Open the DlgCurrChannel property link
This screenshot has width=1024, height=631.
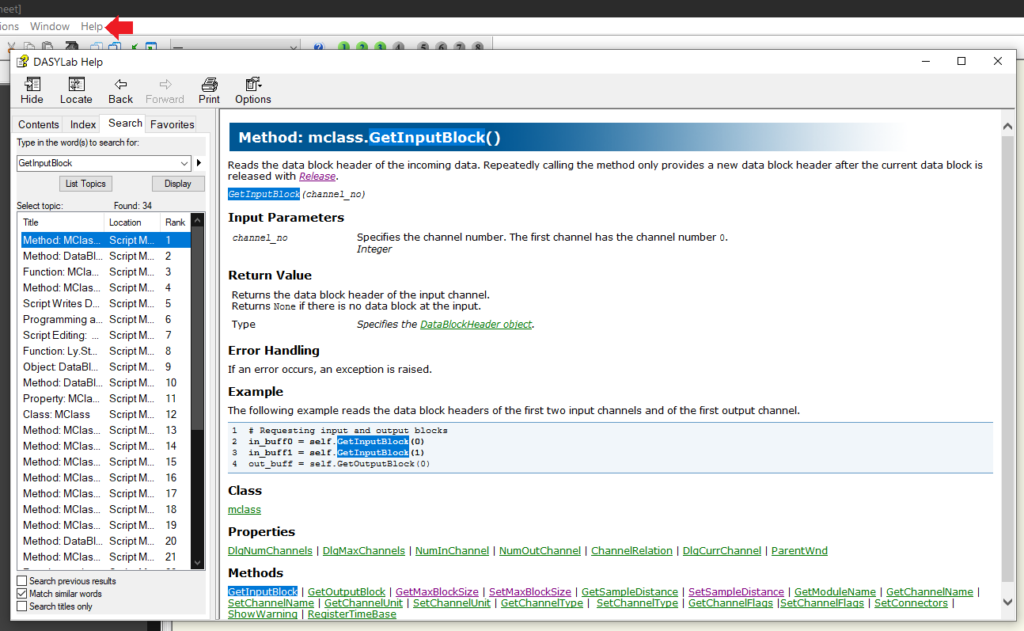pyautogui.click(x=722, y=551)
